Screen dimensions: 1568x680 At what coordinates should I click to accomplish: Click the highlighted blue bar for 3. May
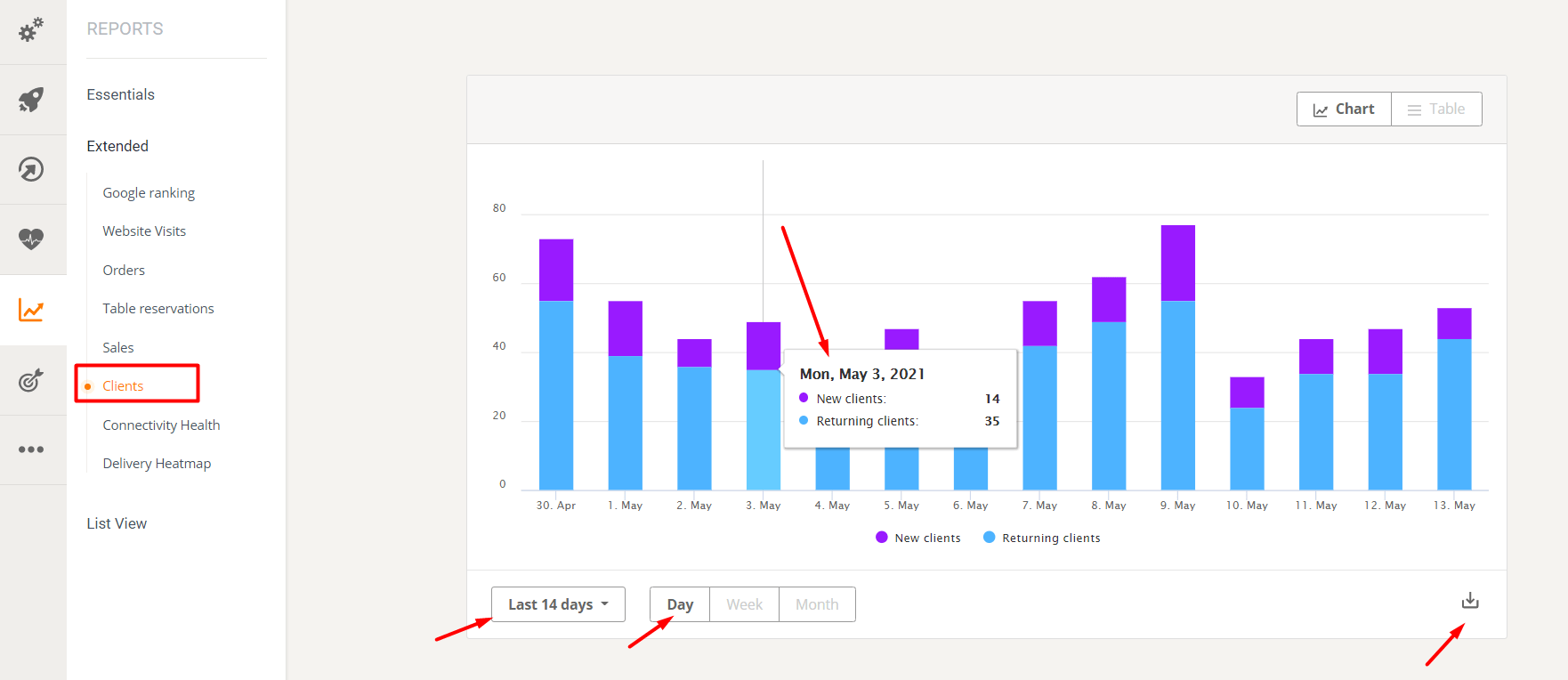pos(764,430)
